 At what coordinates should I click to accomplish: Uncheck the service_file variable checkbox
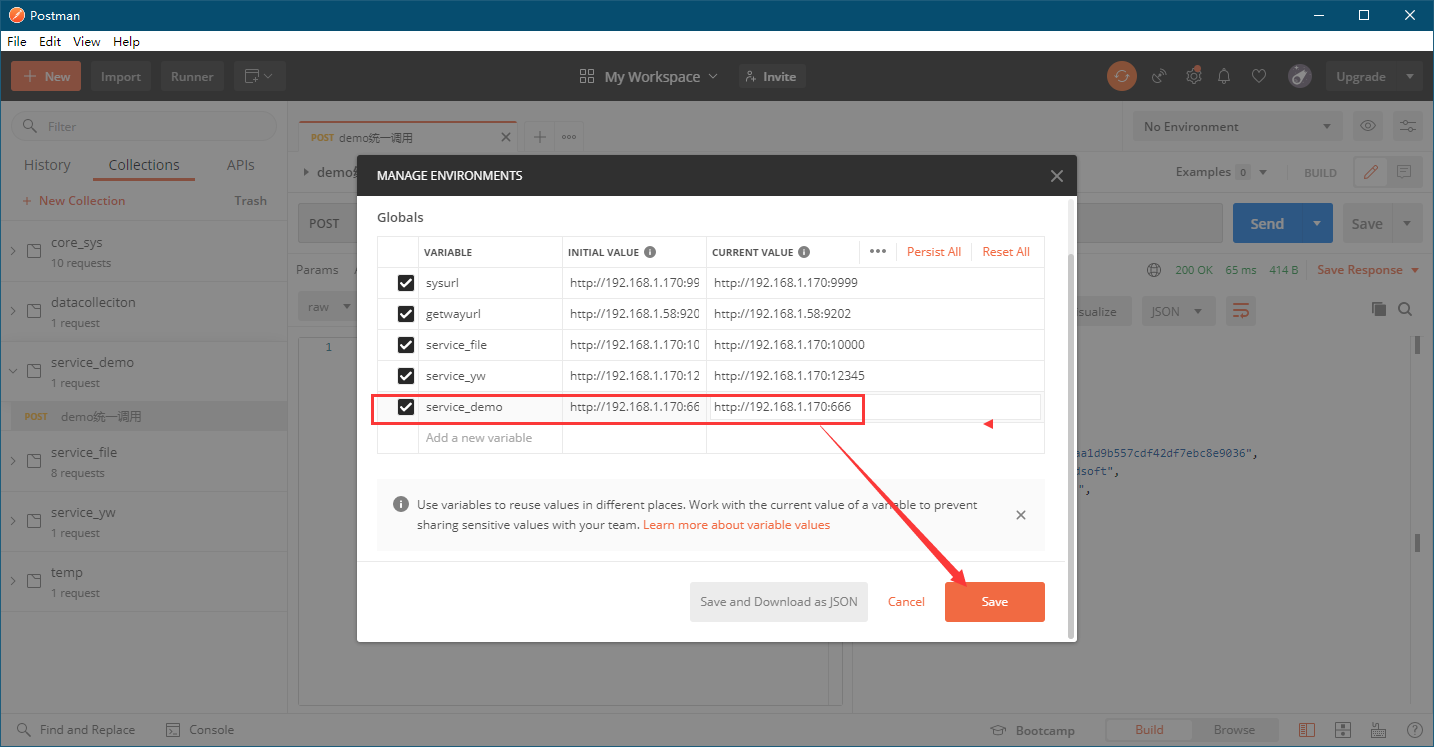(405, 345)
